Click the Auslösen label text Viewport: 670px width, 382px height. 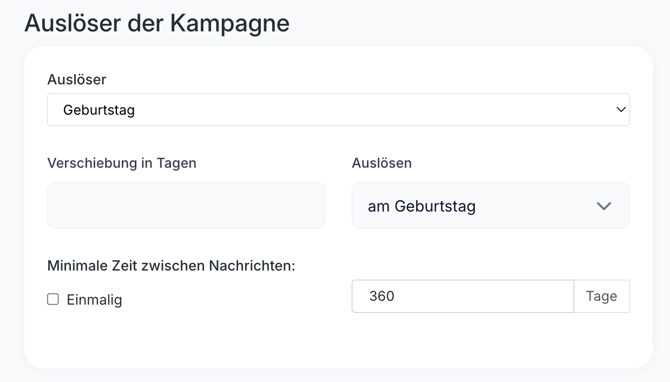tap(382, 163)
